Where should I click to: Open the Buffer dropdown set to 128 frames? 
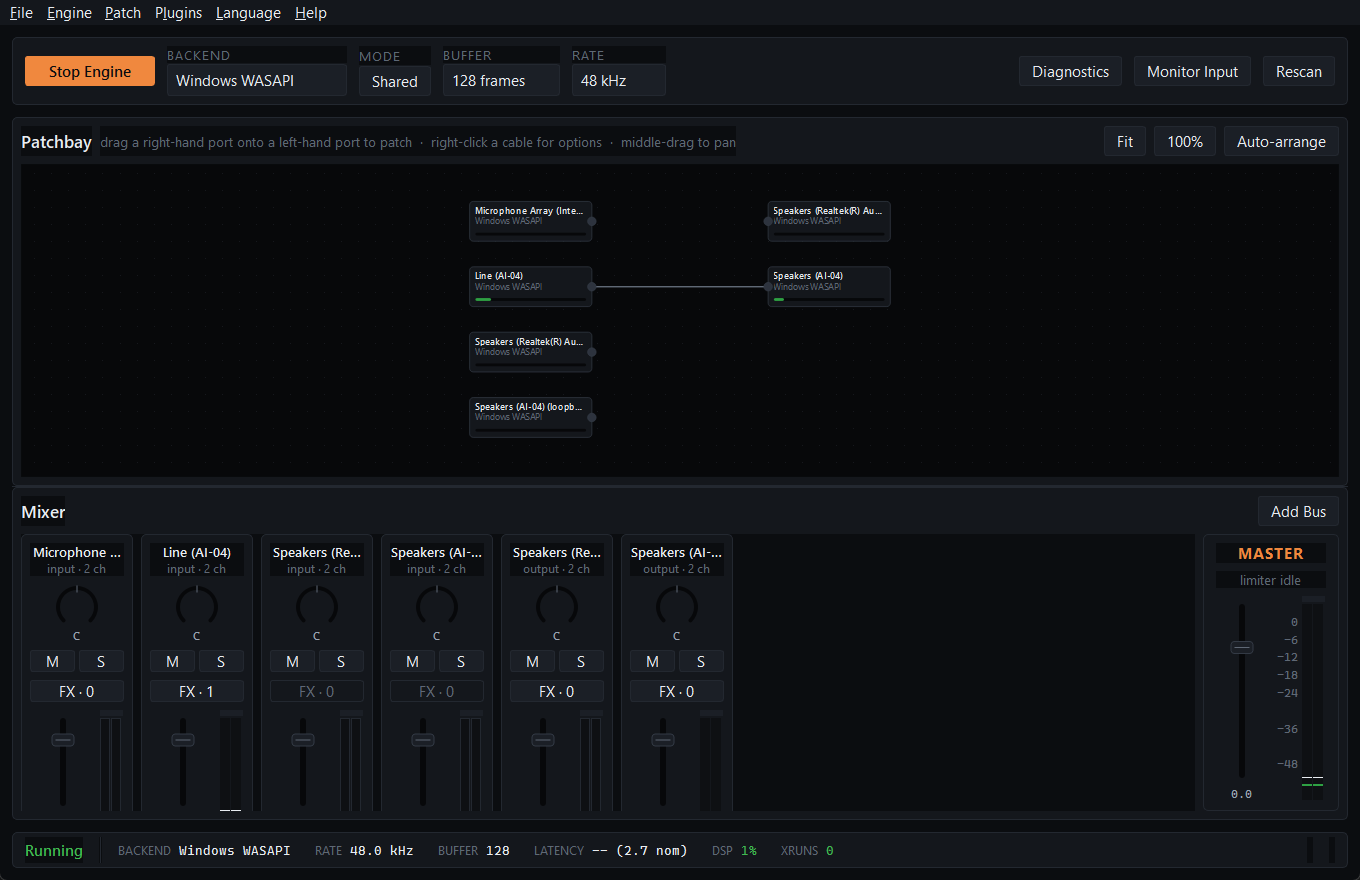[501, 81]
